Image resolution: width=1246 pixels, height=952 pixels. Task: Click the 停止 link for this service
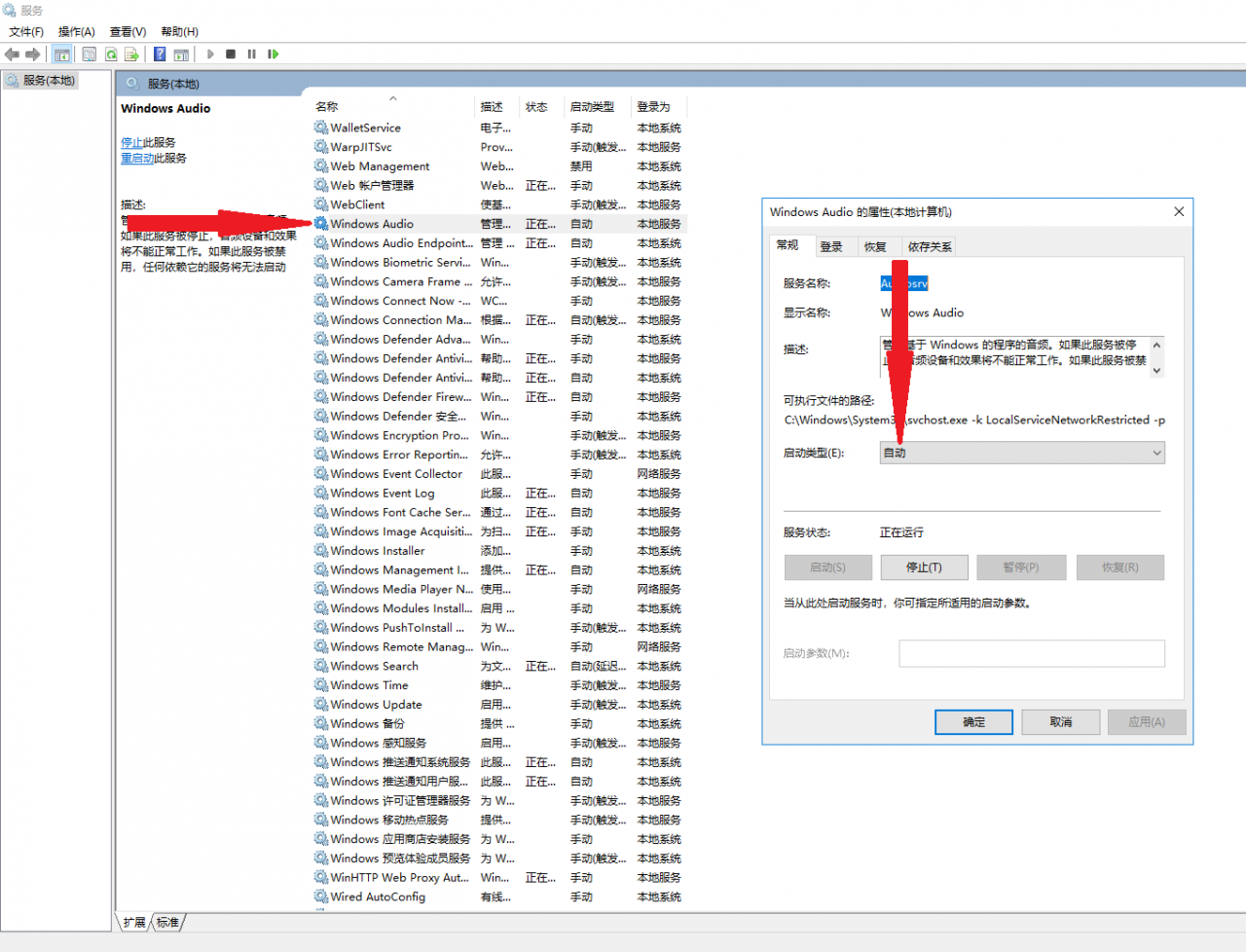pos(131,142)
